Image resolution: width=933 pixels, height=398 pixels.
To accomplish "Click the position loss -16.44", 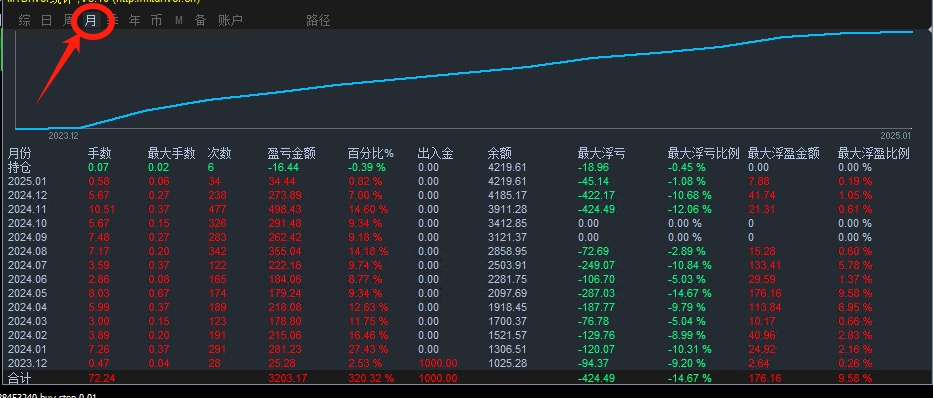I will pyautogui.click(x=283, y=167).
